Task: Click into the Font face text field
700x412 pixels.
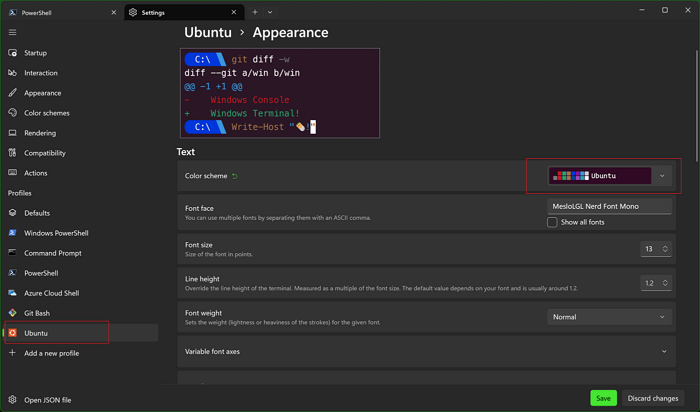Action: tap(609, 206)
